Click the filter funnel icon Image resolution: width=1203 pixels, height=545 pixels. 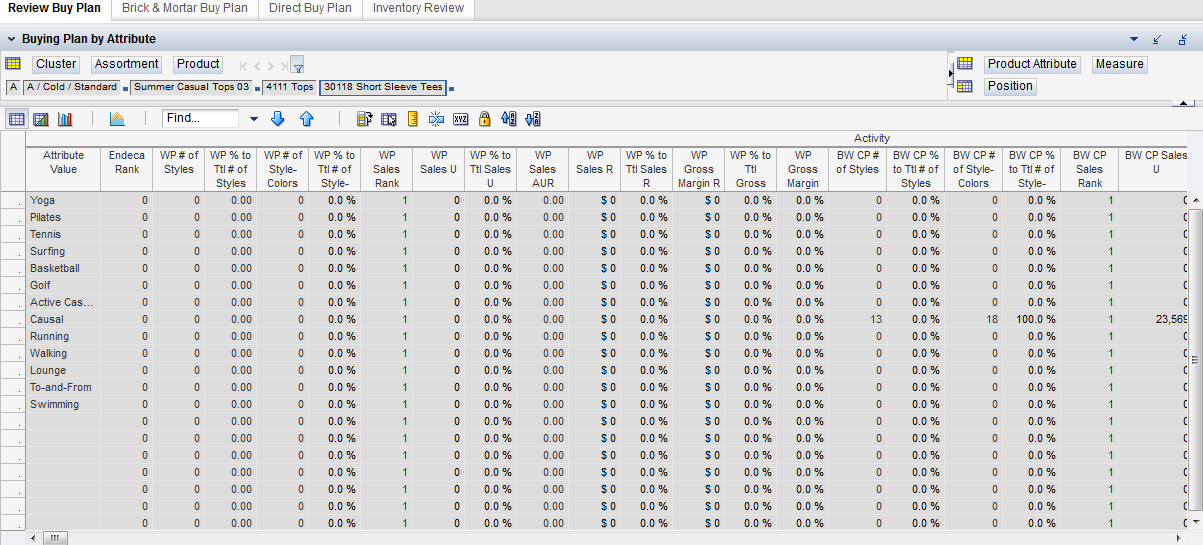point(297,65)
